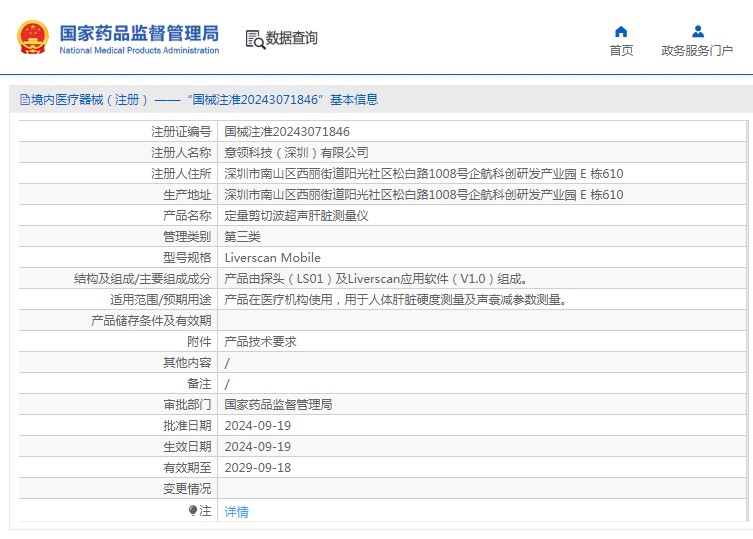Viewport: 753px width, 539px height.
Task: Click 国家药品监督管理局 in the 审批部门 row
Action: [278, 405]
